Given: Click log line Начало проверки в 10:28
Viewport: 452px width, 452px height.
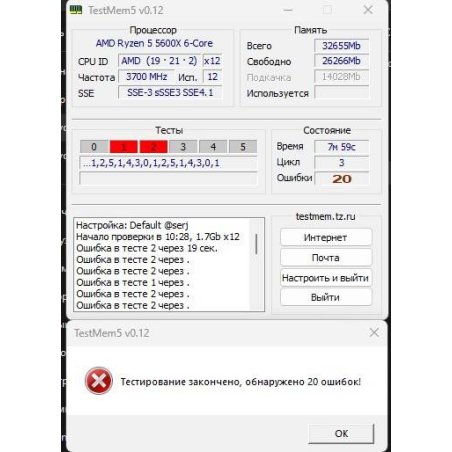Looking at the screenshot, I should (x=158, y=237).
